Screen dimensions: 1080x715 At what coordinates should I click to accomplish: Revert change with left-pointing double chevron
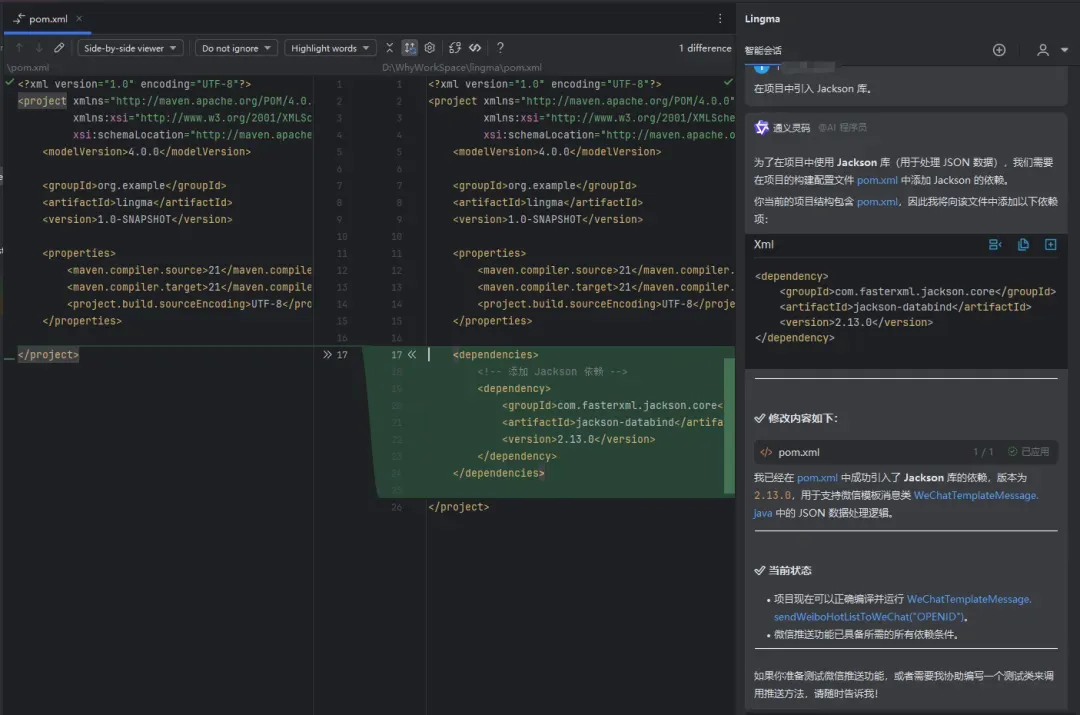[x=411, y=355]
